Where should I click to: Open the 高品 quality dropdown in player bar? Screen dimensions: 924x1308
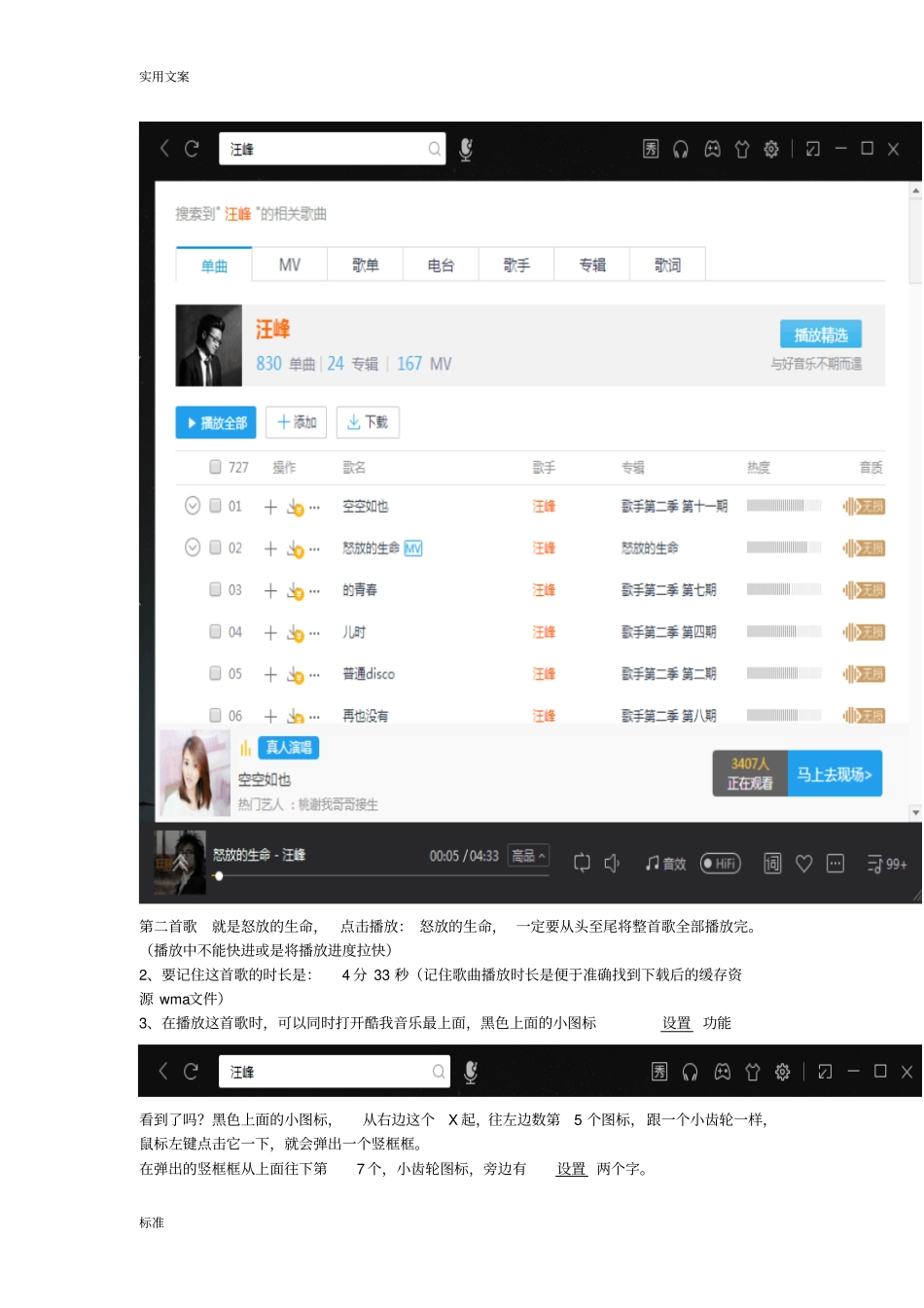[x=529, y=856]
